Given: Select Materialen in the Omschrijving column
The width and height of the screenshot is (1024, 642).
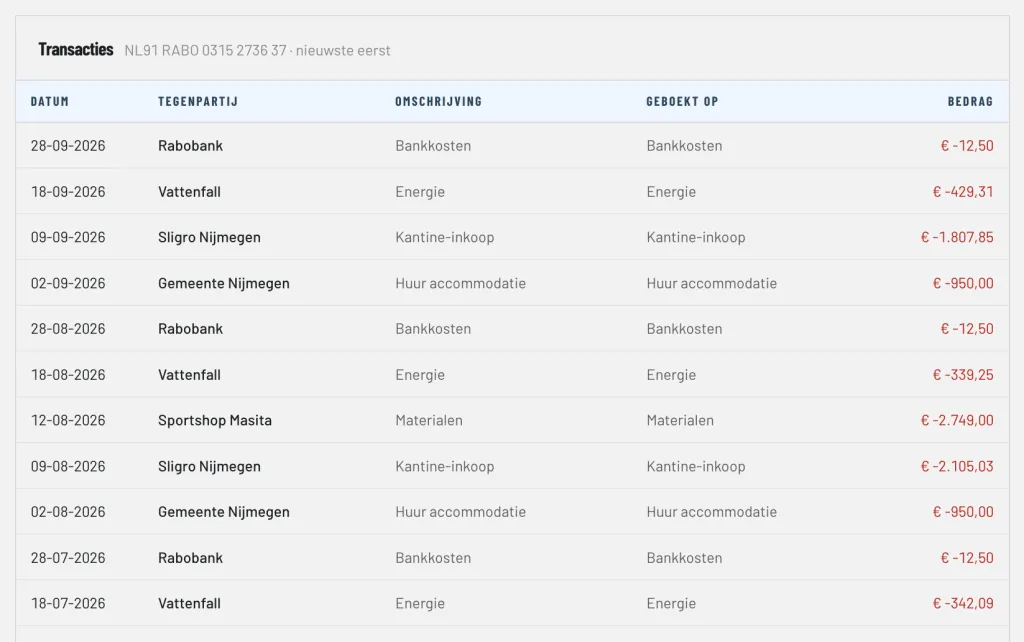Looking at the screenshot, I should [x=428, y=420].
